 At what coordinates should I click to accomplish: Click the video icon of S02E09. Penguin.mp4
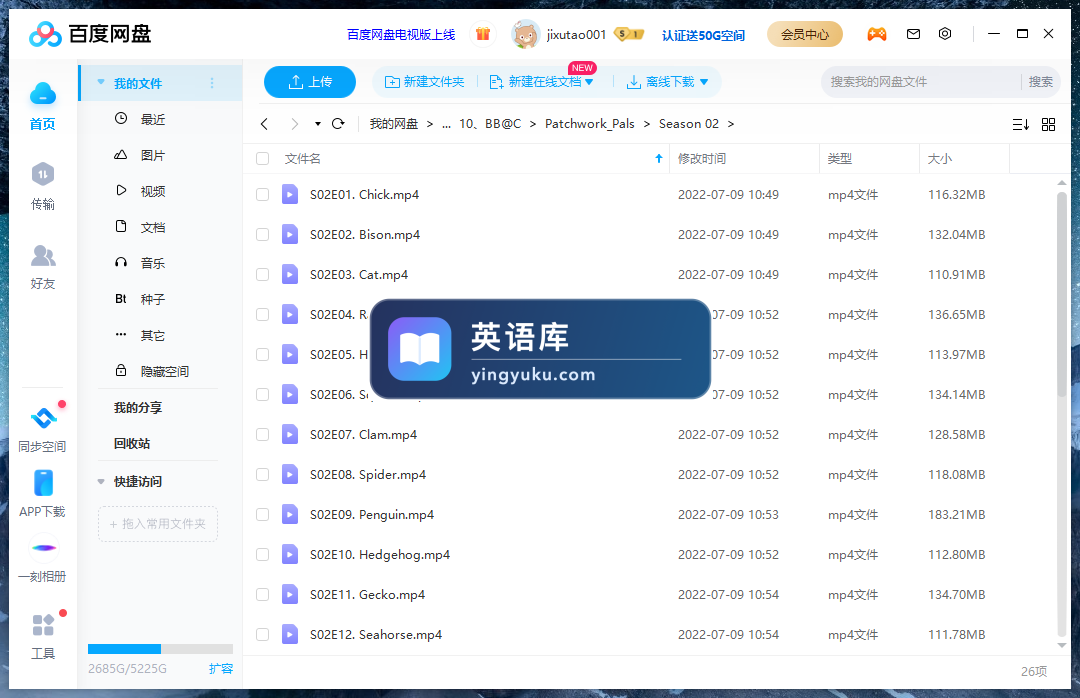coord(290,514)
